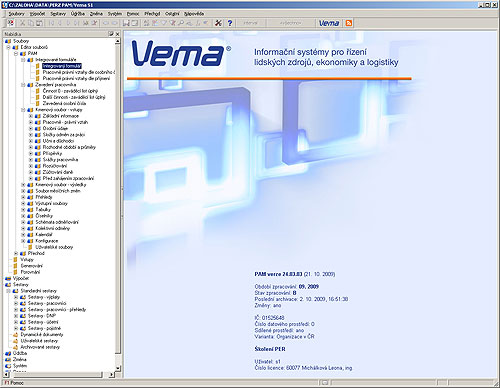Click the magnifier search toolbar icon
500x388 pixels.
180,23
